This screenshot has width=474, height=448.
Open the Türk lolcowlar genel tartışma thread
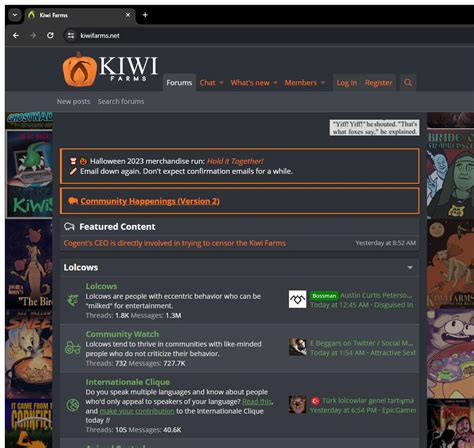[368, 401]
